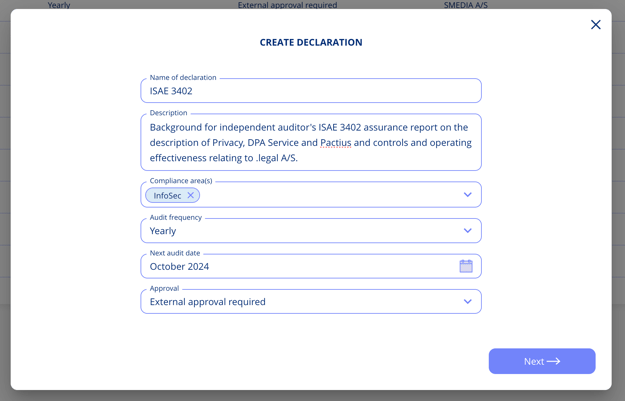Click inside the Description text area
The image size is (625, 401).
click(x=310, y=142)
